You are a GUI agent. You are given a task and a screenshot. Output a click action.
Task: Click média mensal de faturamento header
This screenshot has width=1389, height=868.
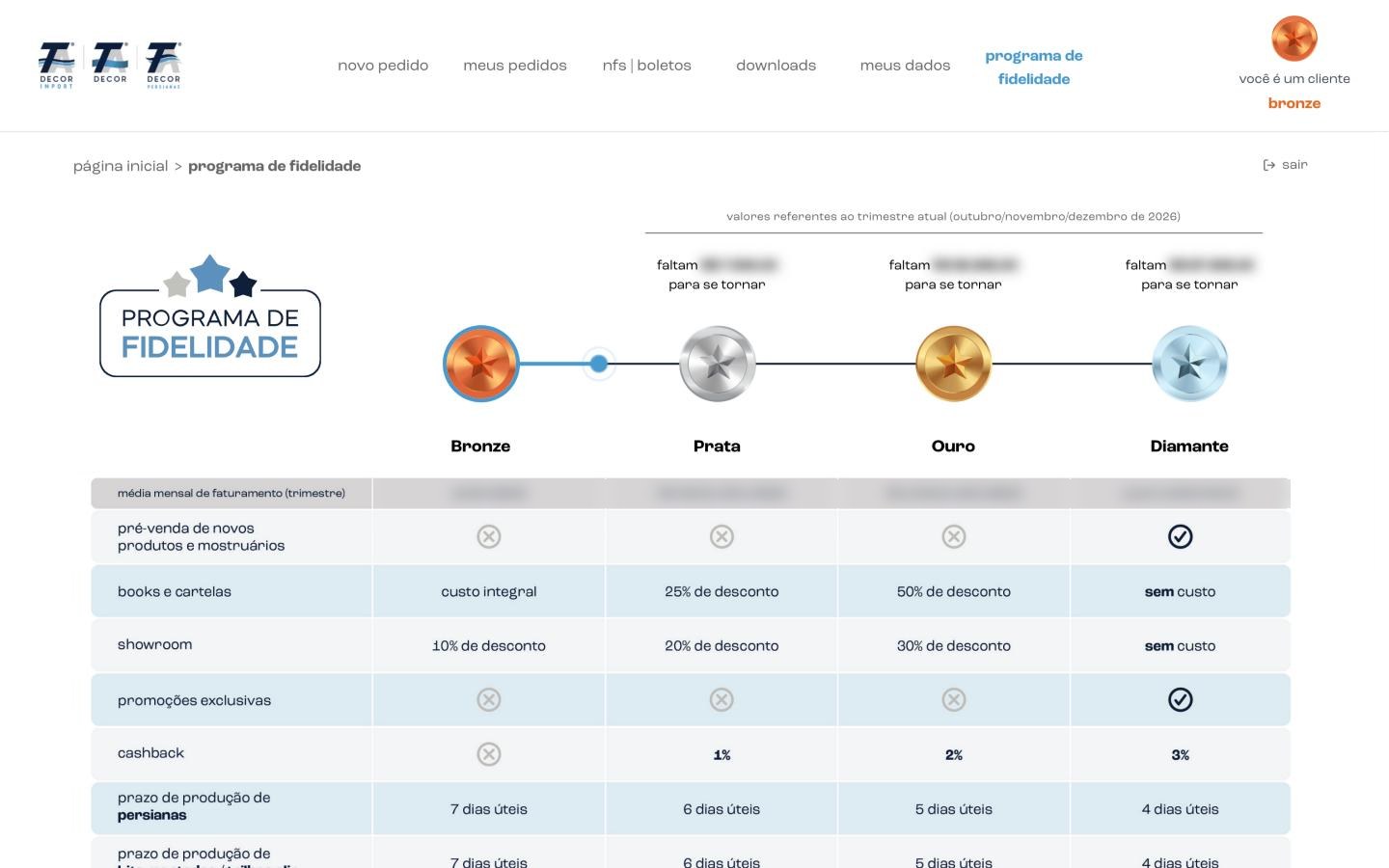point(231,493)
